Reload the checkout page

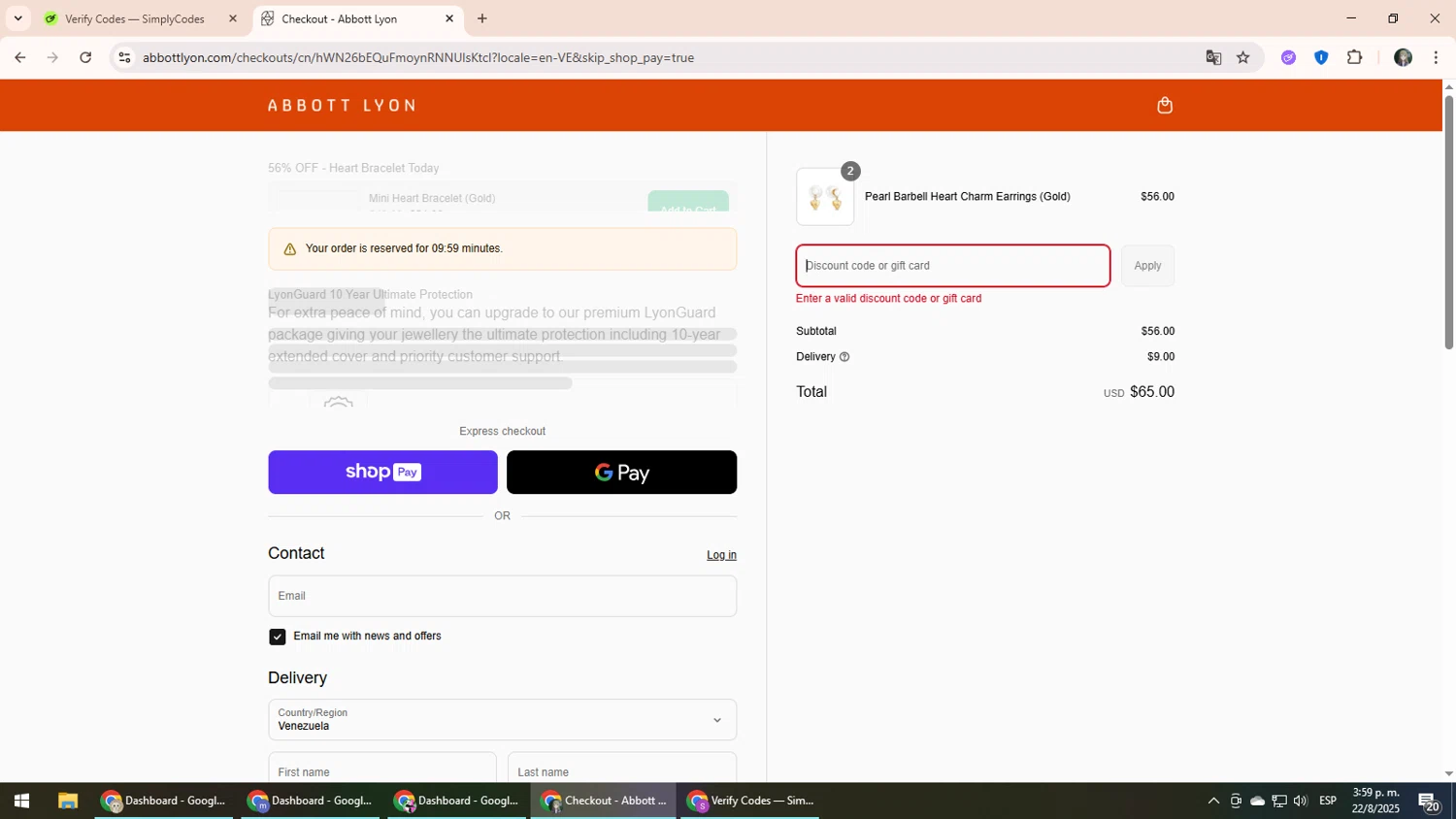[x=85, y=57]
